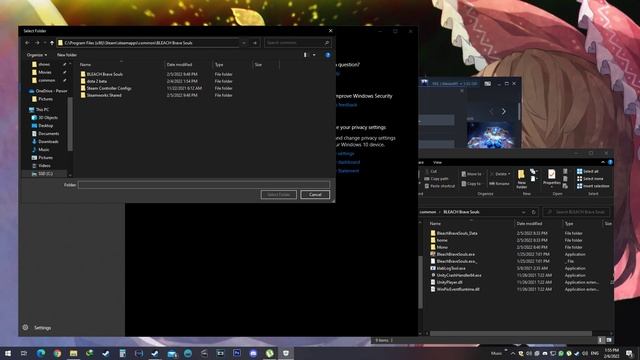
Task: Go up one folder level in Select Folder dialog
Action: coord(52,42)
